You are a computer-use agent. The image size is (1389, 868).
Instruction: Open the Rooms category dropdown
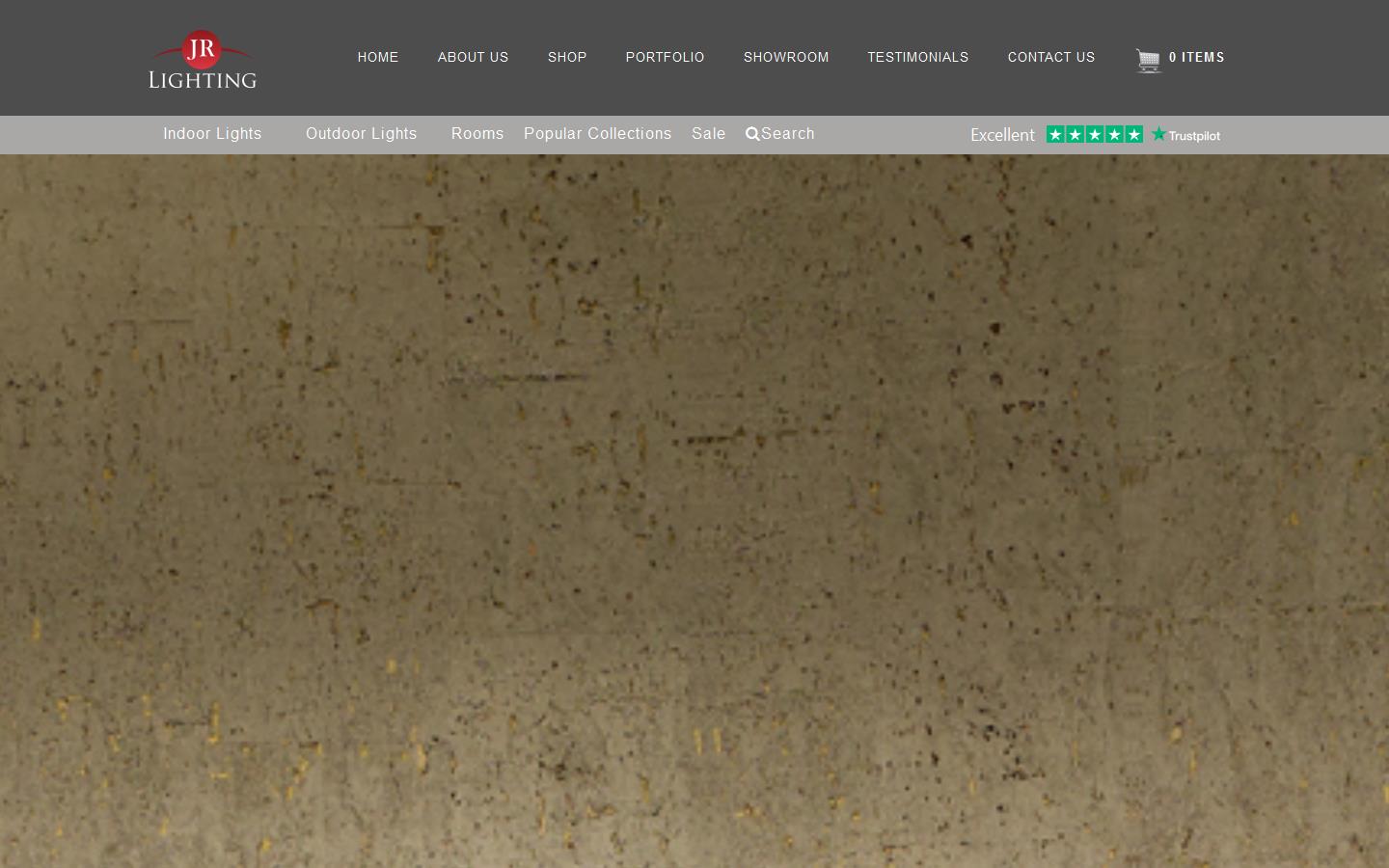[x=477, y=134]
